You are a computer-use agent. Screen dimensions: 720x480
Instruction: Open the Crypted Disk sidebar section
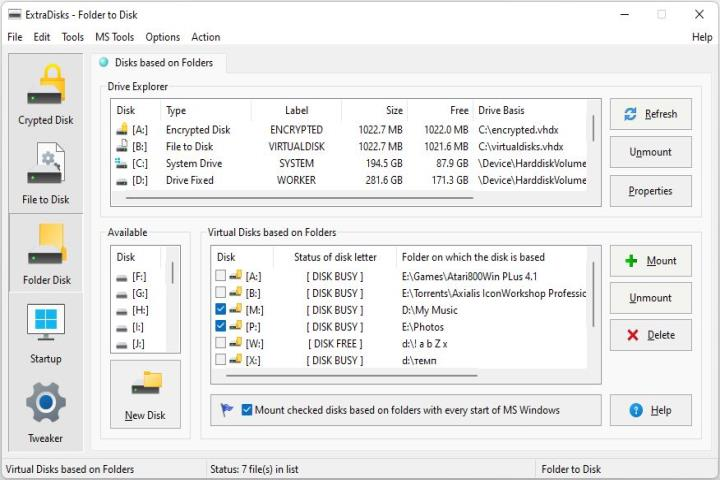coord(45,94)
